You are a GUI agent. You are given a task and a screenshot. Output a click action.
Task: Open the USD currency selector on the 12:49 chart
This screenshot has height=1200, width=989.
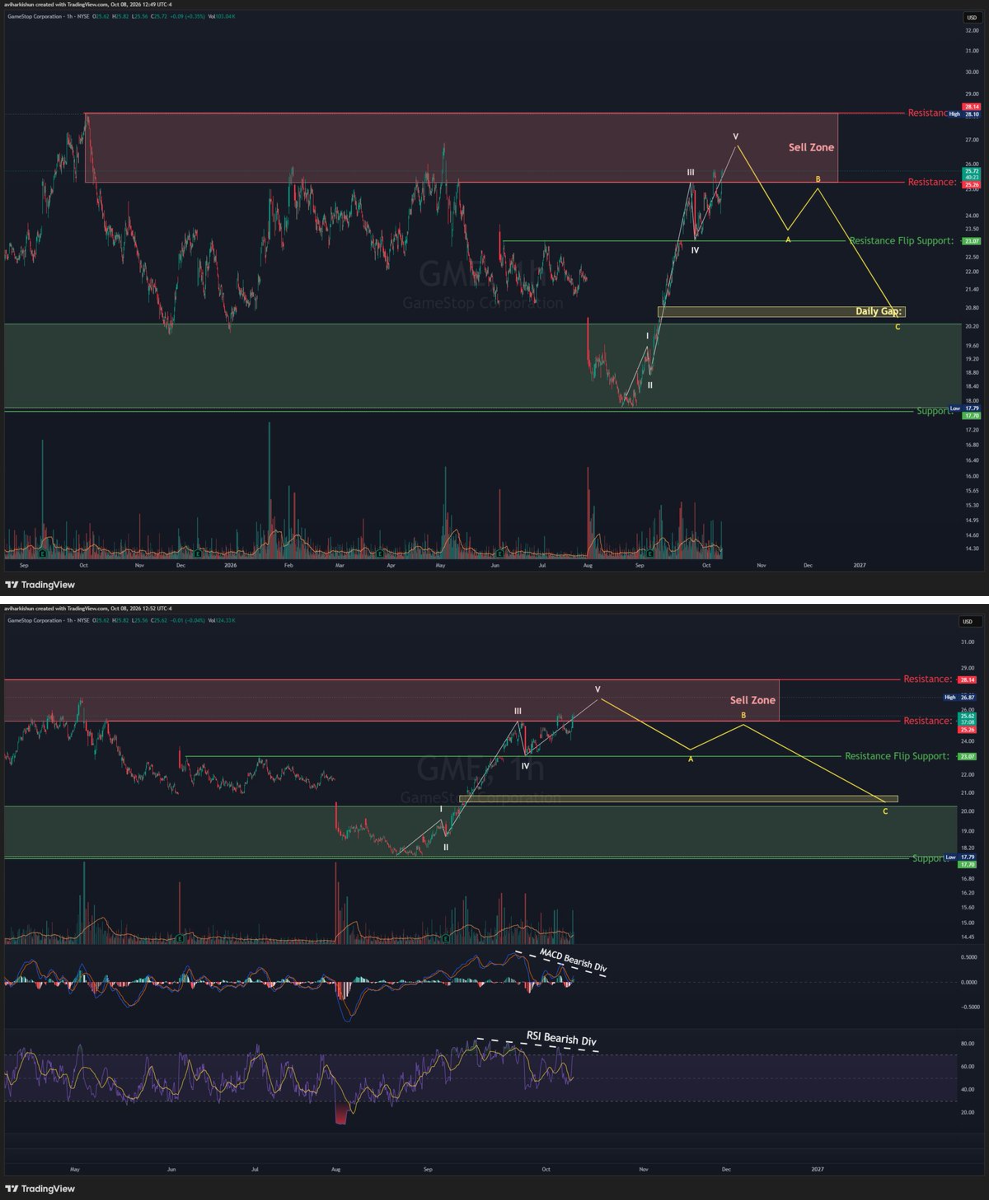pos(970,18)
